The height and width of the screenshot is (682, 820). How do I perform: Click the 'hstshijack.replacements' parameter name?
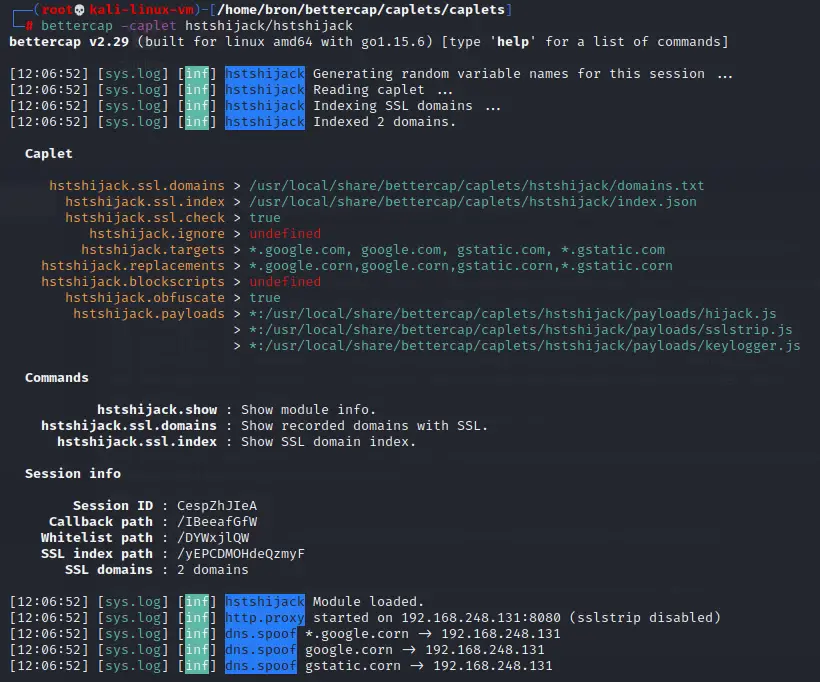click(x=133, y=266)
